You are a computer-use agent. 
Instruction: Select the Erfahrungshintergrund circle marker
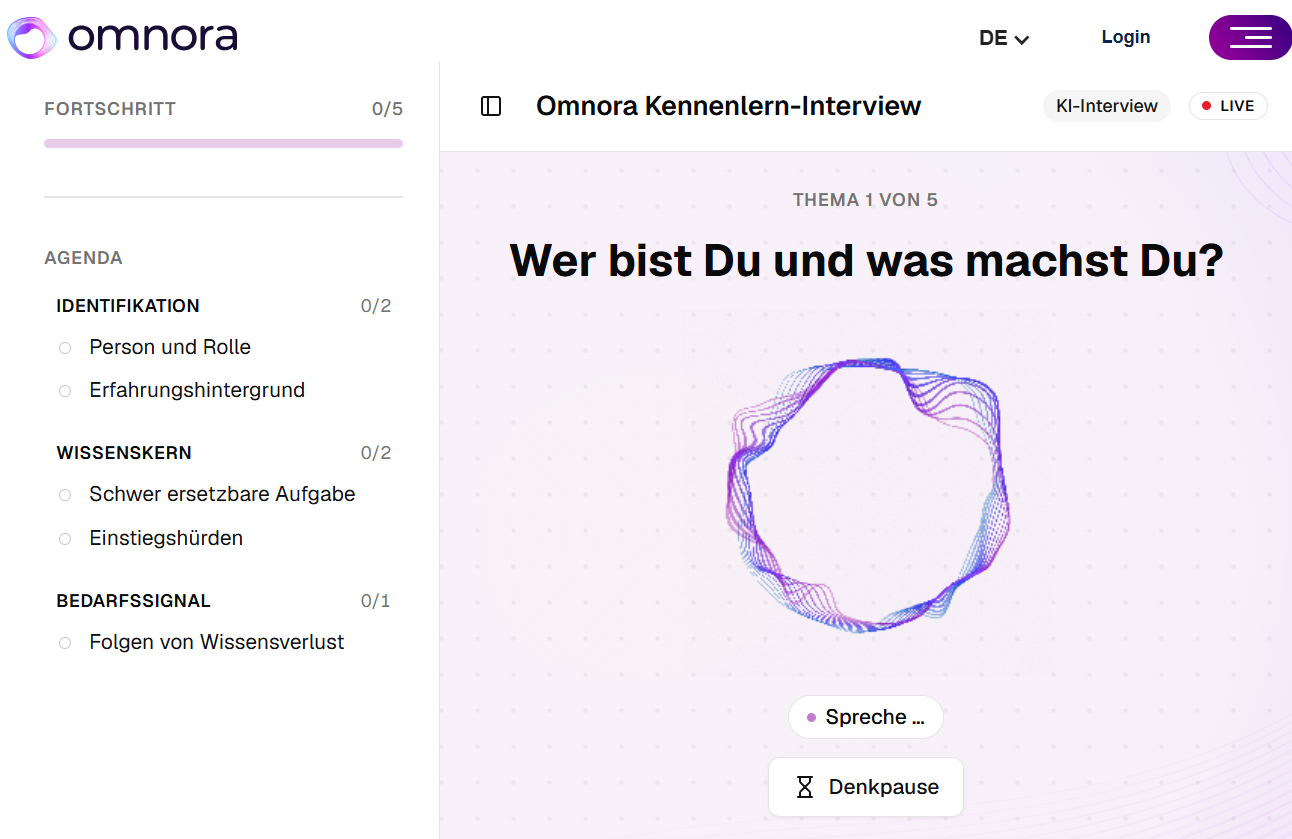65,391
